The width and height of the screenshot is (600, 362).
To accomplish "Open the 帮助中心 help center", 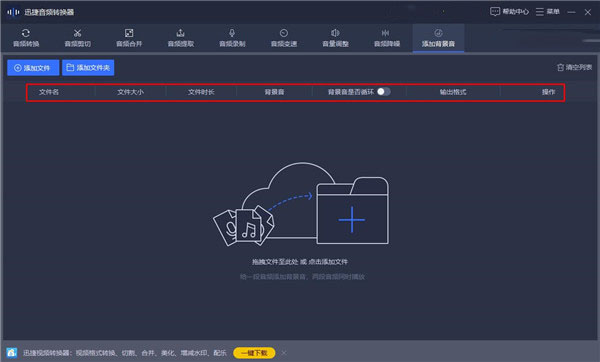I will pos(509,12).
